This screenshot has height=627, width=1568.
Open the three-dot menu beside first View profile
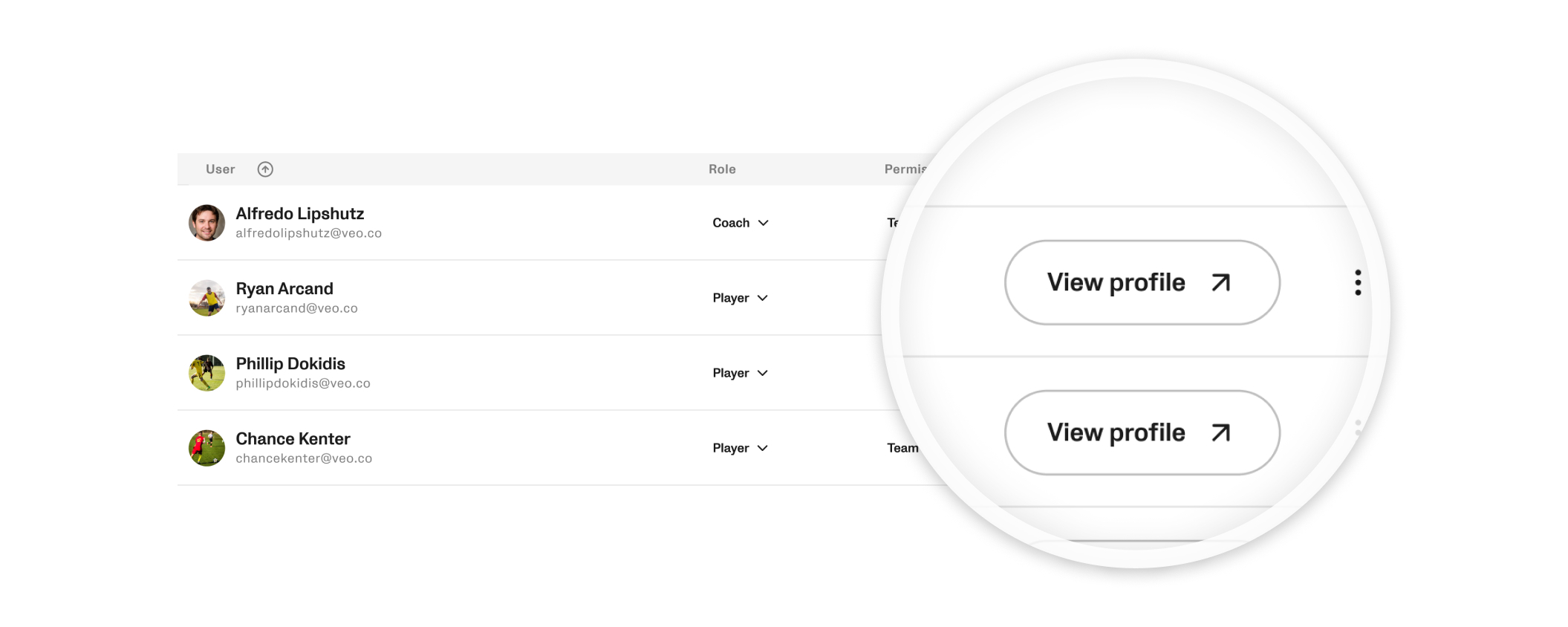pyautogui.click(x=1358, y=282)
